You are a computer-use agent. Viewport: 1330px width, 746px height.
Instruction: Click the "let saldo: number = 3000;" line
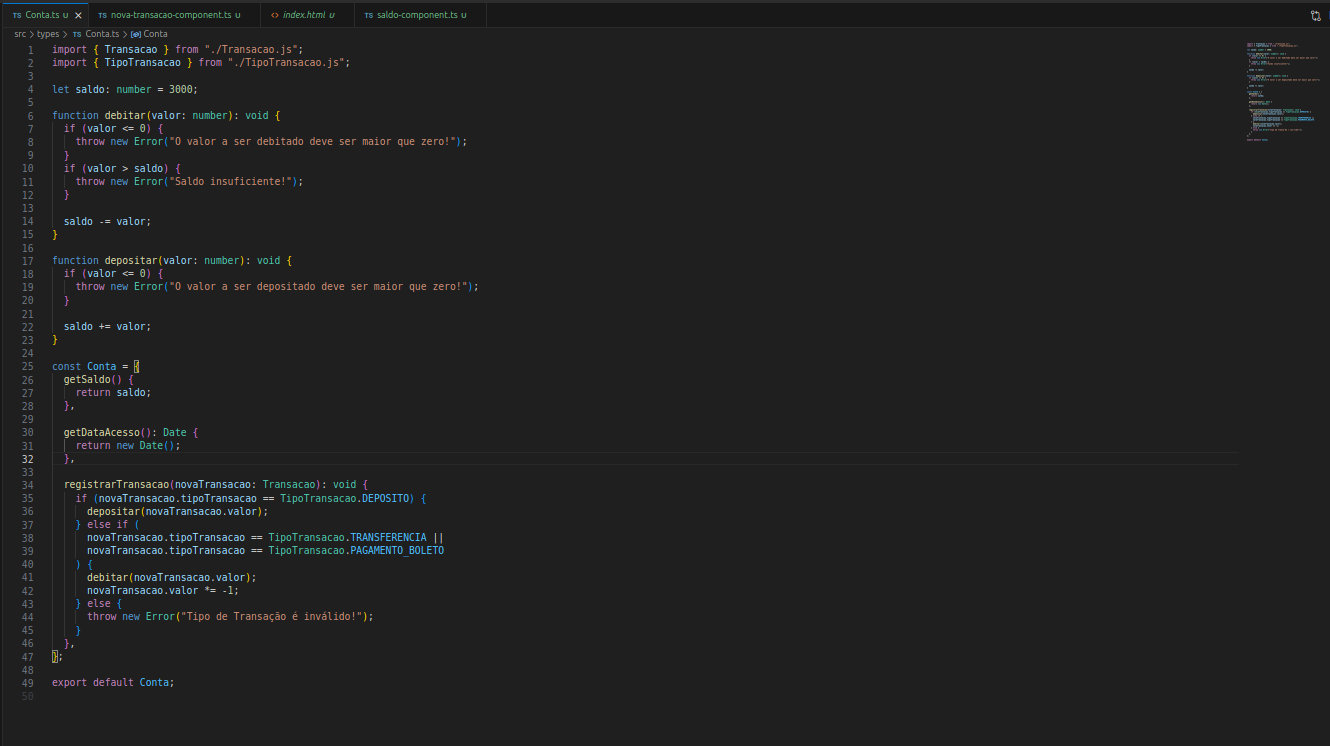pyautogui.click(x=125, y=89)
